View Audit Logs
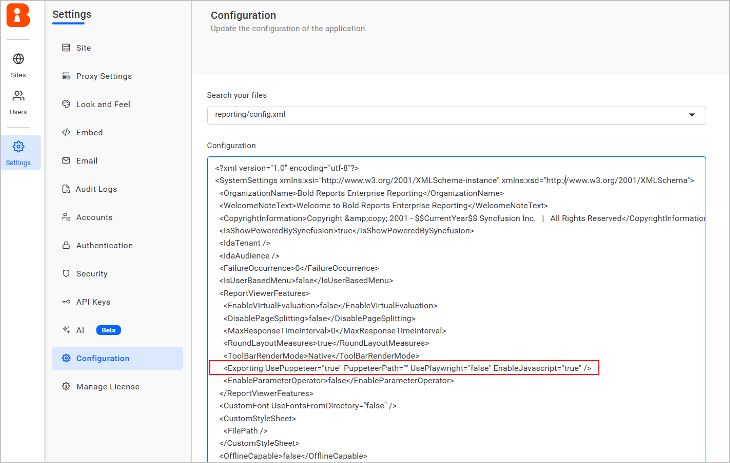The width and height of the screenshot is (730, 463). point(96,189)
